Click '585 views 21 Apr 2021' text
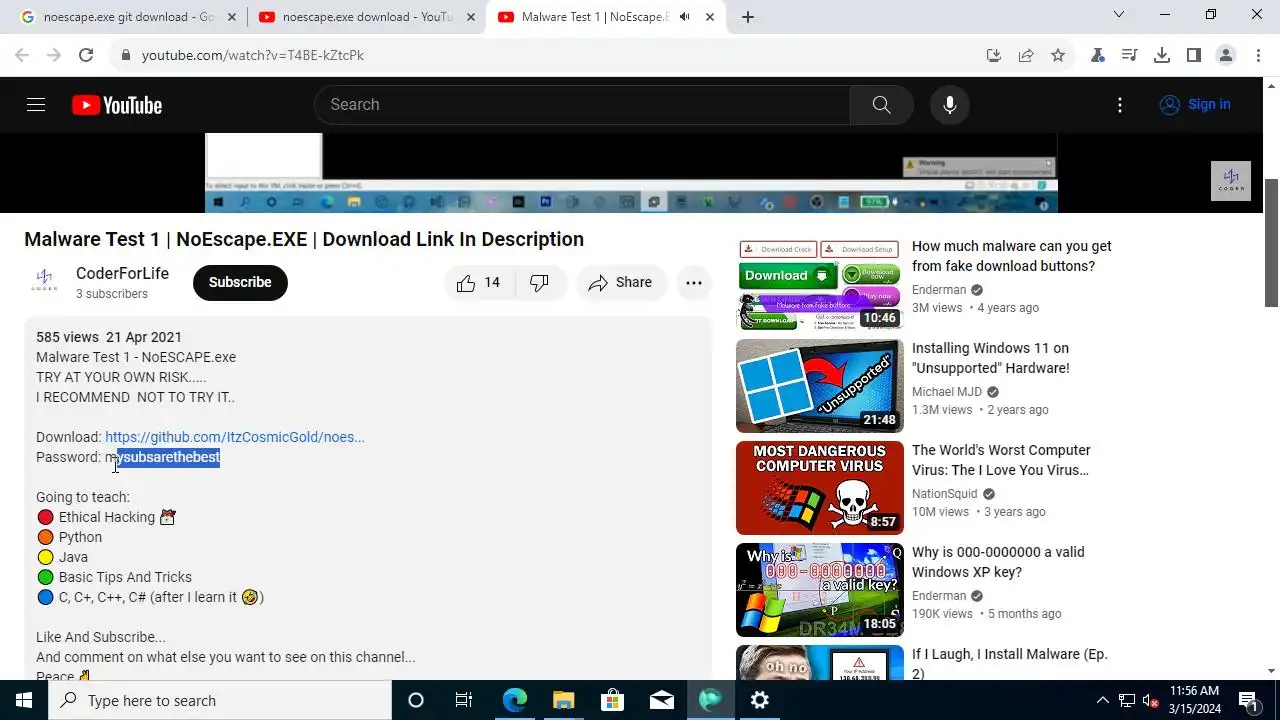 (x=109, y=337)
